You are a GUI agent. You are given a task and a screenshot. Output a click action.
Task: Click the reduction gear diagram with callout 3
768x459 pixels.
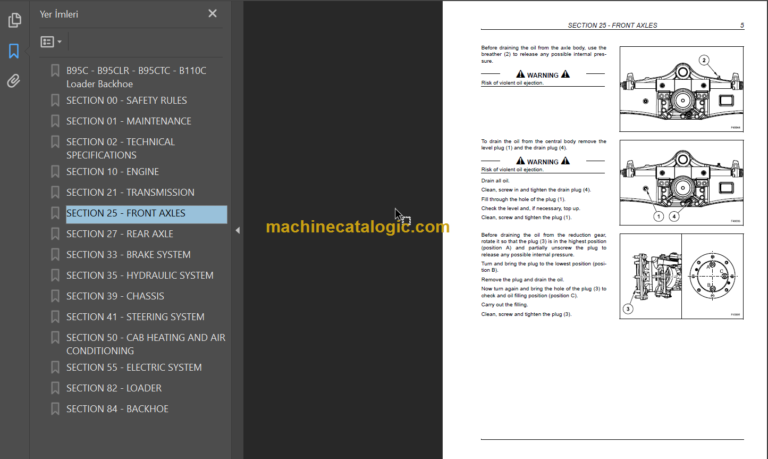point(681,276)
